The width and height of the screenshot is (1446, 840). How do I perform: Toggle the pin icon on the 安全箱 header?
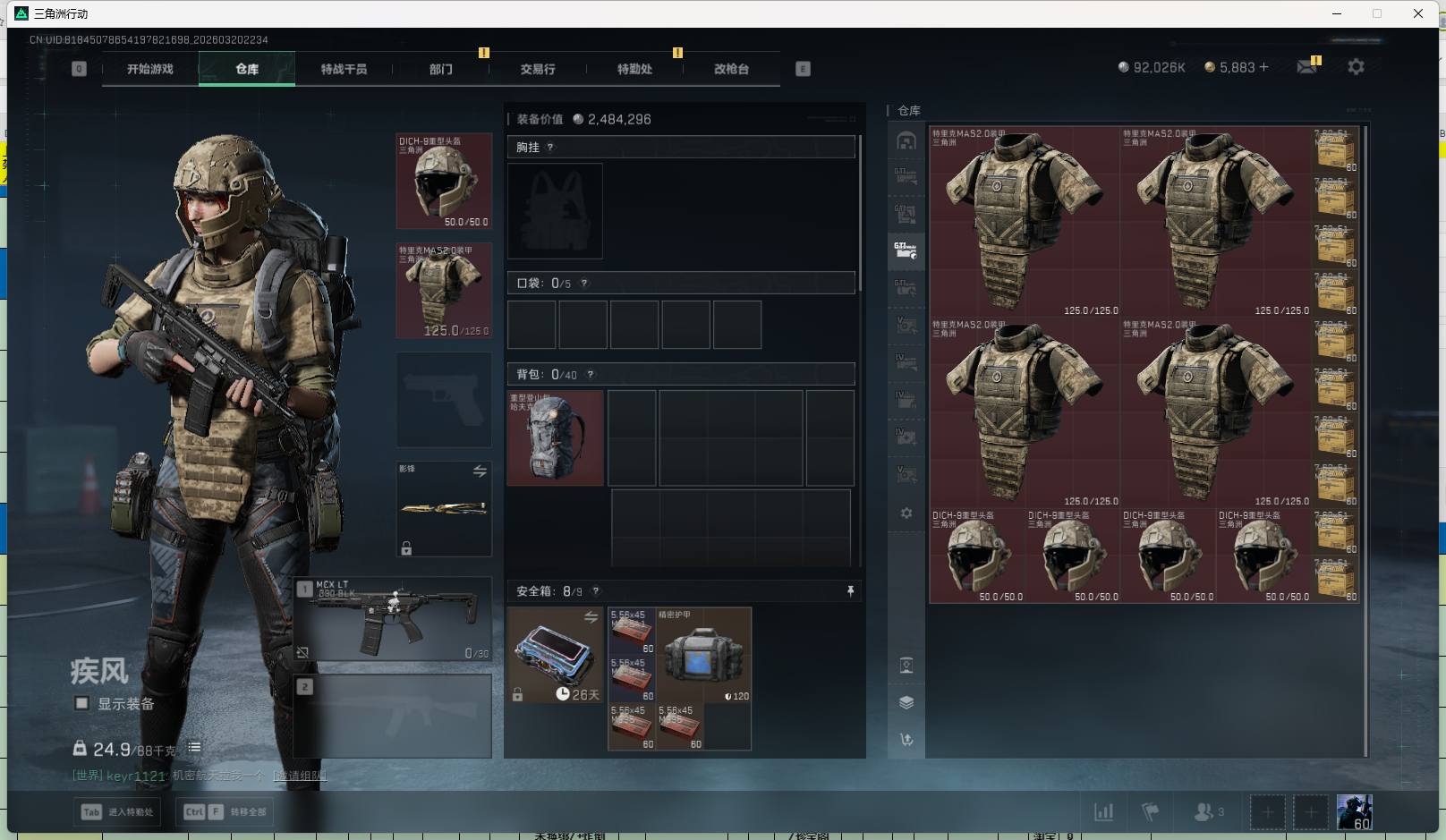[x=850, y=591]
